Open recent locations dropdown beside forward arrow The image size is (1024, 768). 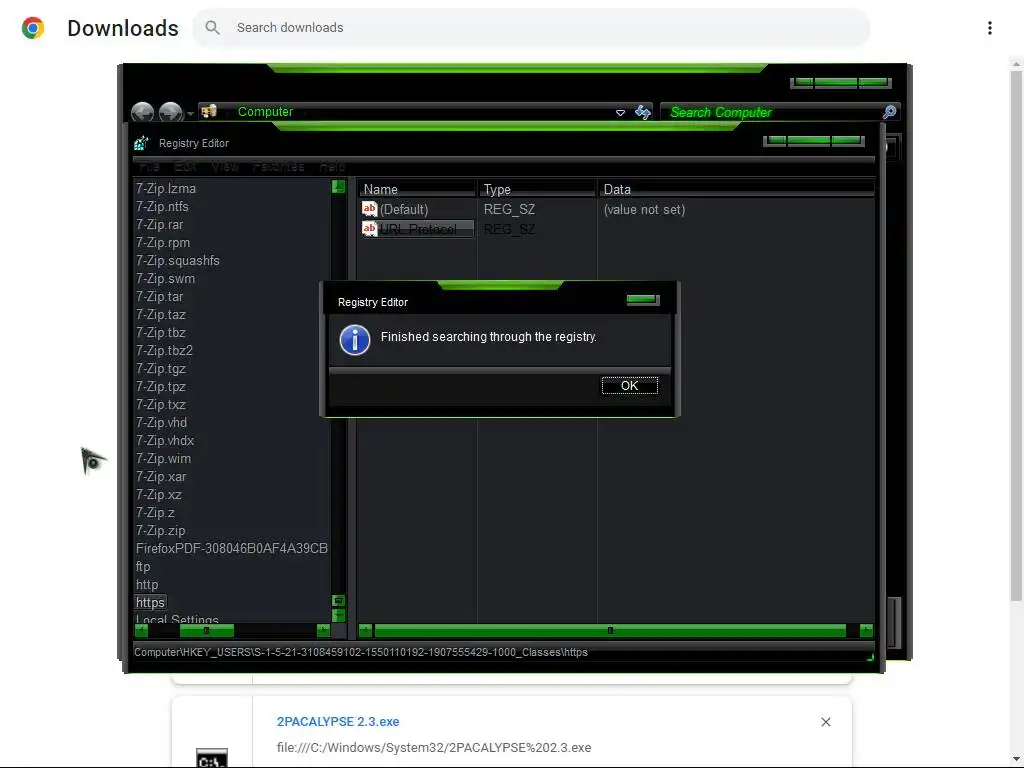pos(190,113)
